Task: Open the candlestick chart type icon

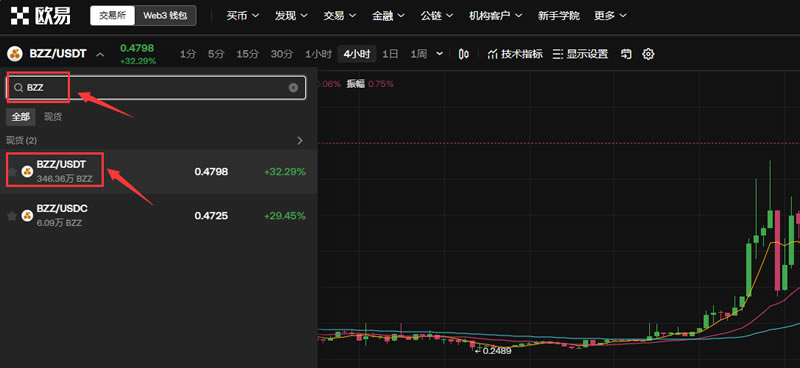Action: [x=464, y=54]
